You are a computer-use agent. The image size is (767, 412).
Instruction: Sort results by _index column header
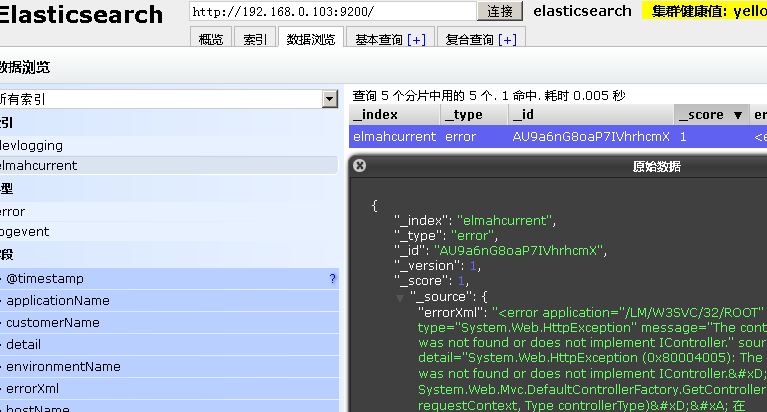pos(394,114)
